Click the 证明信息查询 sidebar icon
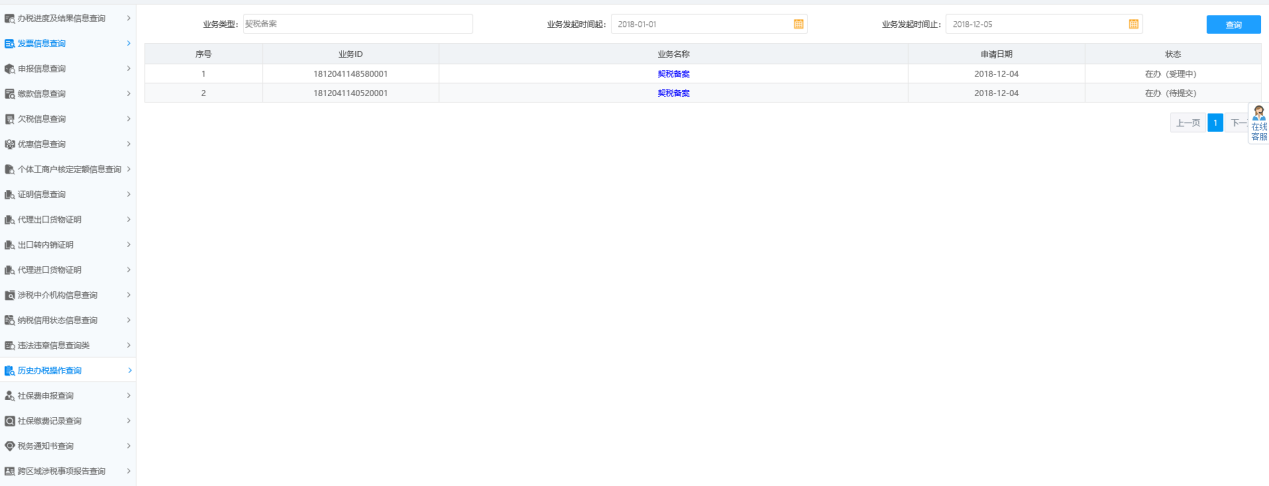This screenshot has height=486, width=1269. (9, 194)
